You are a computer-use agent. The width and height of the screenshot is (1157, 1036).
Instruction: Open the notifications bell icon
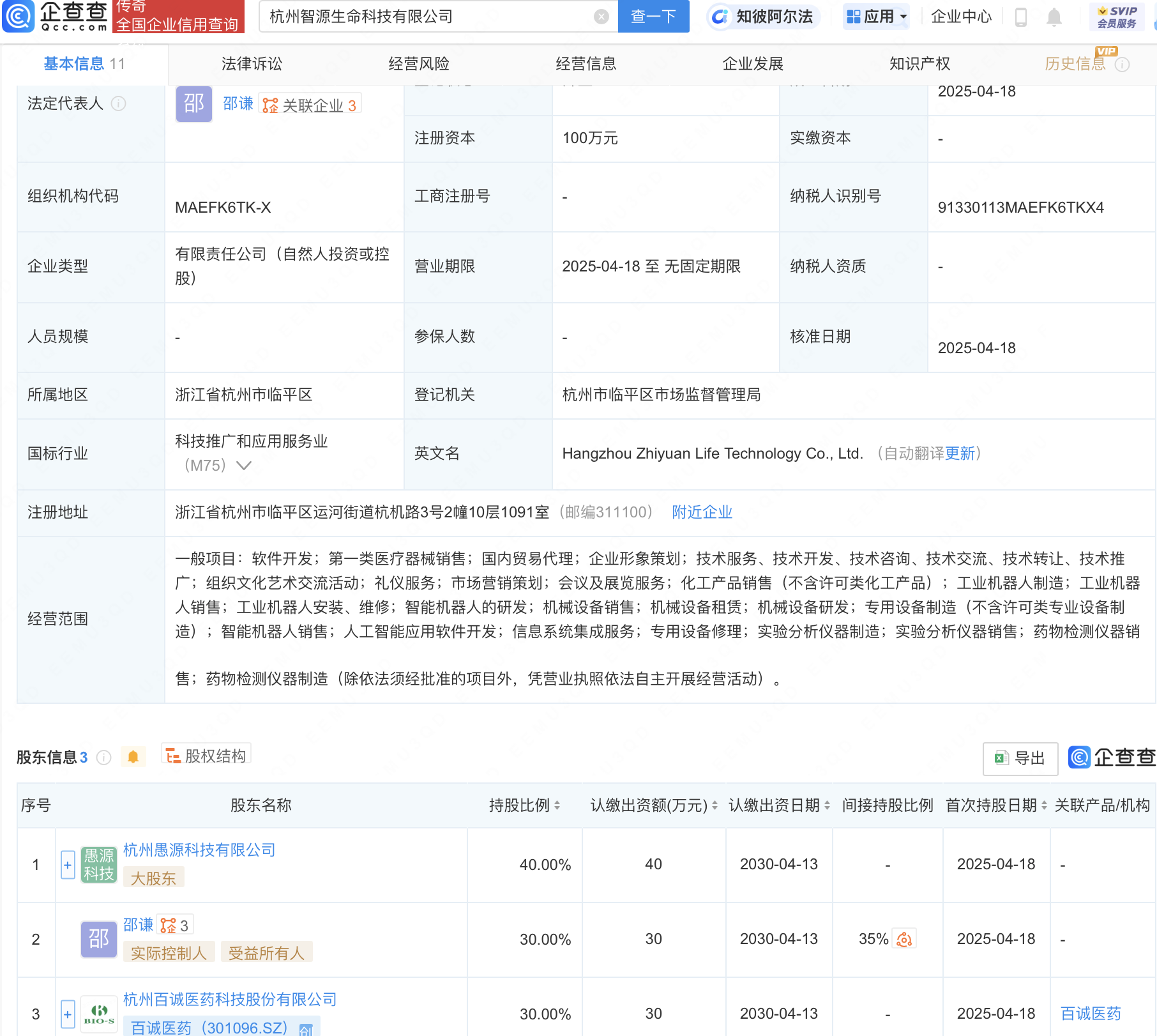1054,17
